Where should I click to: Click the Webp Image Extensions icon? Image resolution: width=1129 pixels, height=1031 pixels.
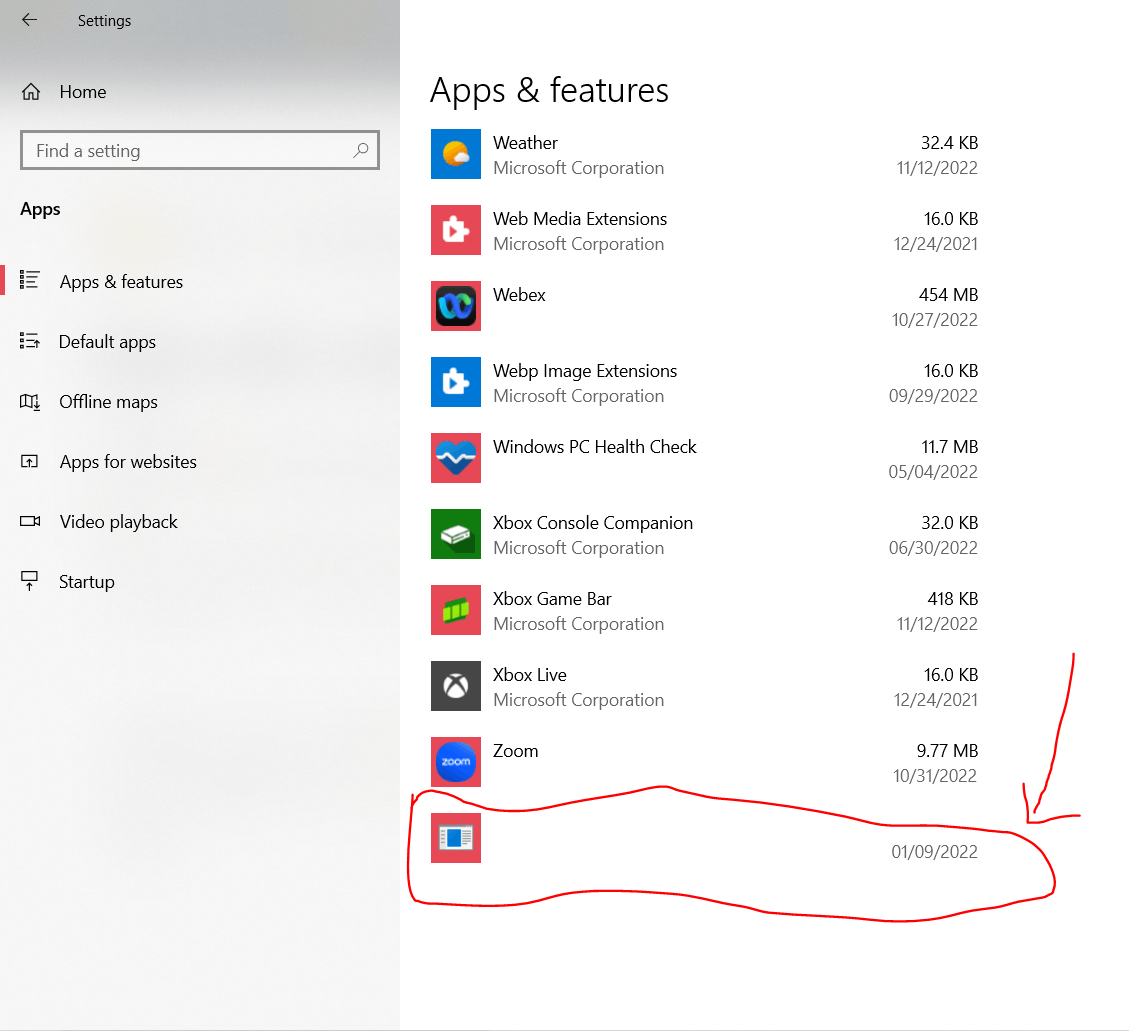(x=456, y=382)
